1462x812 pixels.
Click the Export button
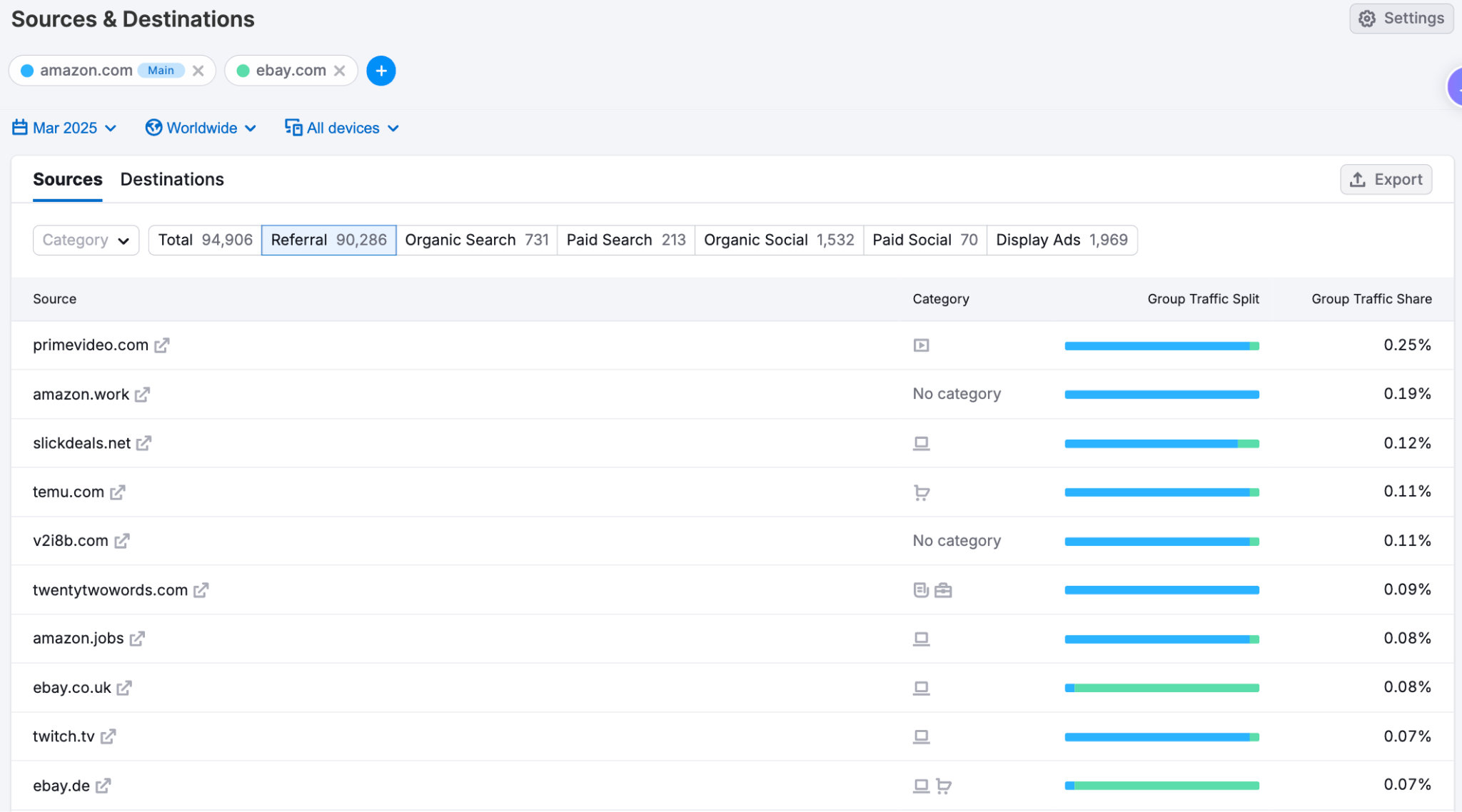(x=1386, y=179)
